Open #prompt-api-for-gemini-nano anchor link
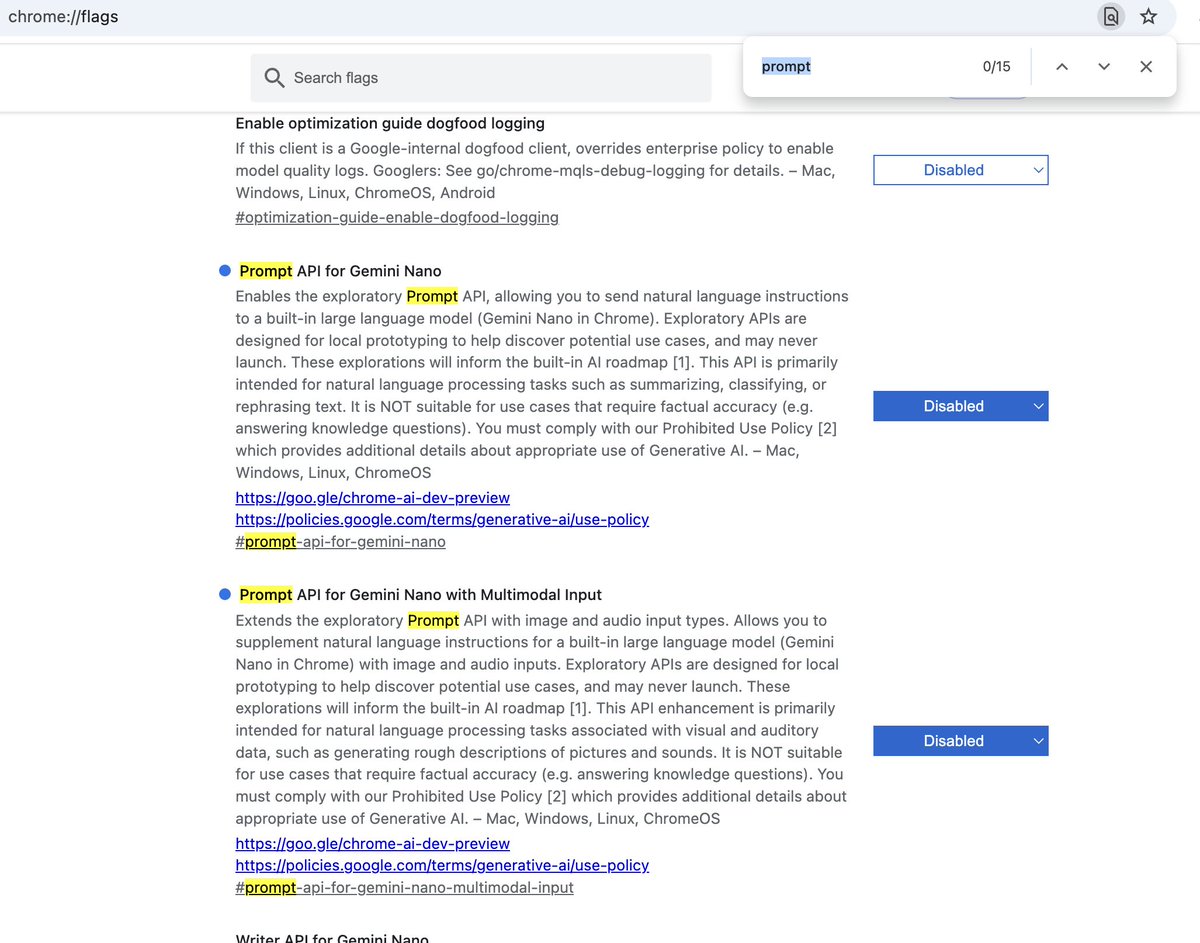The image size is (1200, 943). point(341,542)
